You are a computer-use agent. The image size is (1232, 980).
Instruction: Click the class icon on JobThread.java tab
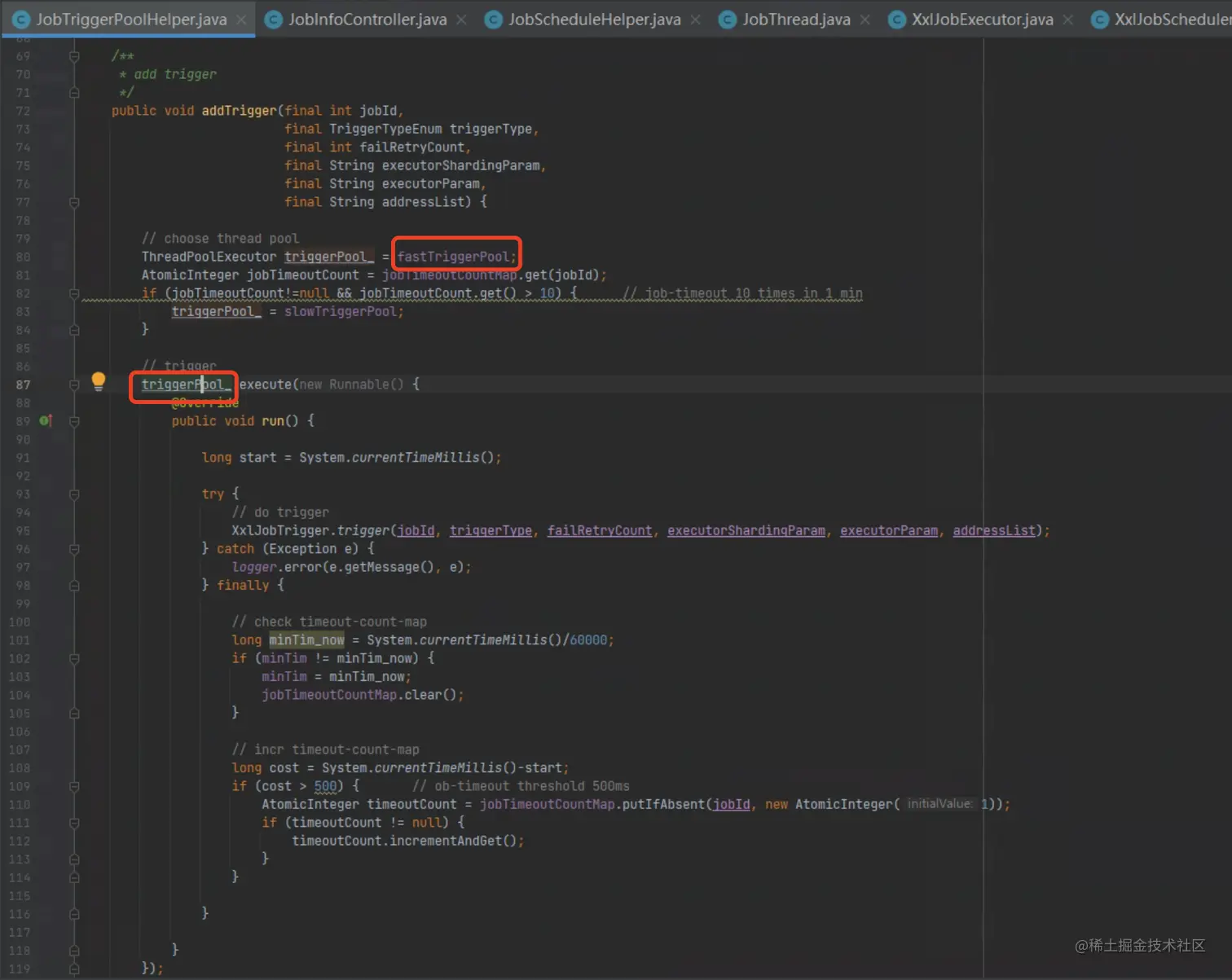point(727,20)
